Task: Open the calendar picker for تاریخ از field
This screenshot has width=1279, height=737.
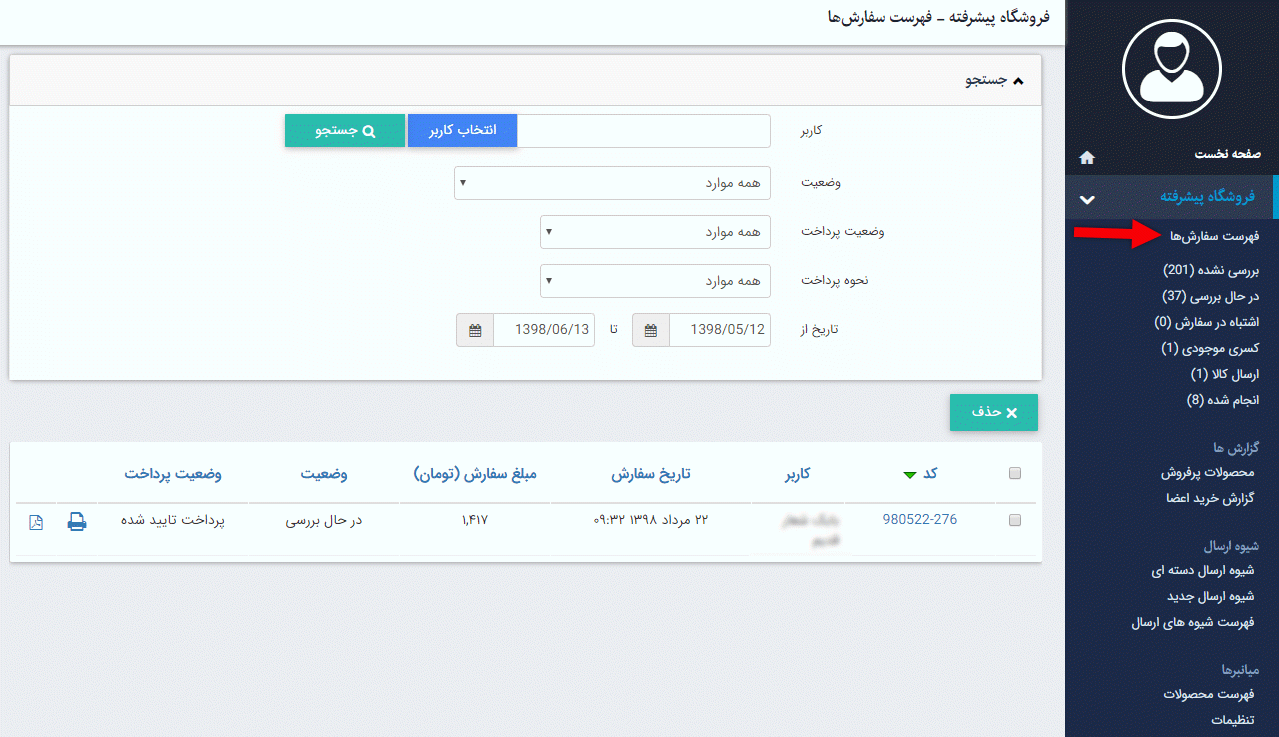Action: click(x=650, y=329)
